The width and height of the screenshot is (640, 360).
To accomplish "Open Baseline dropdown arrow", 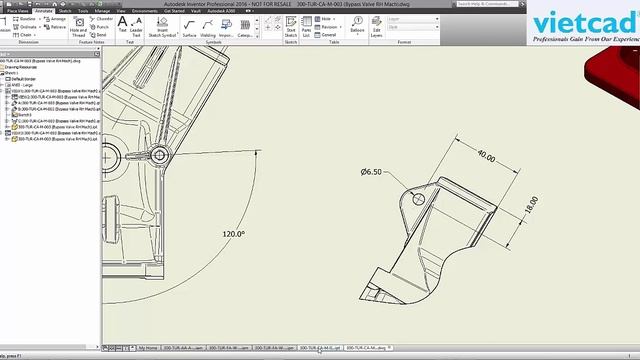I will coord(40,19).
